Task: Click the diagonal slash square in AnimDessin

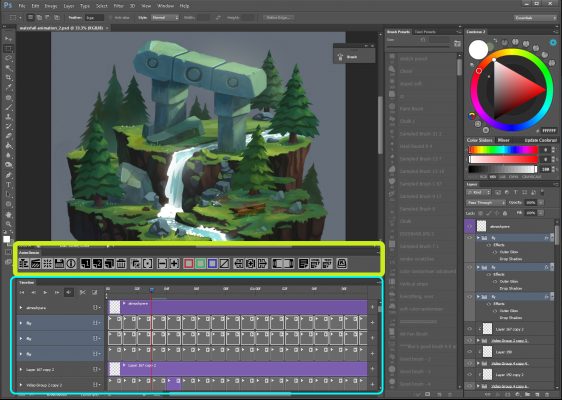Action: pos(224,264)
